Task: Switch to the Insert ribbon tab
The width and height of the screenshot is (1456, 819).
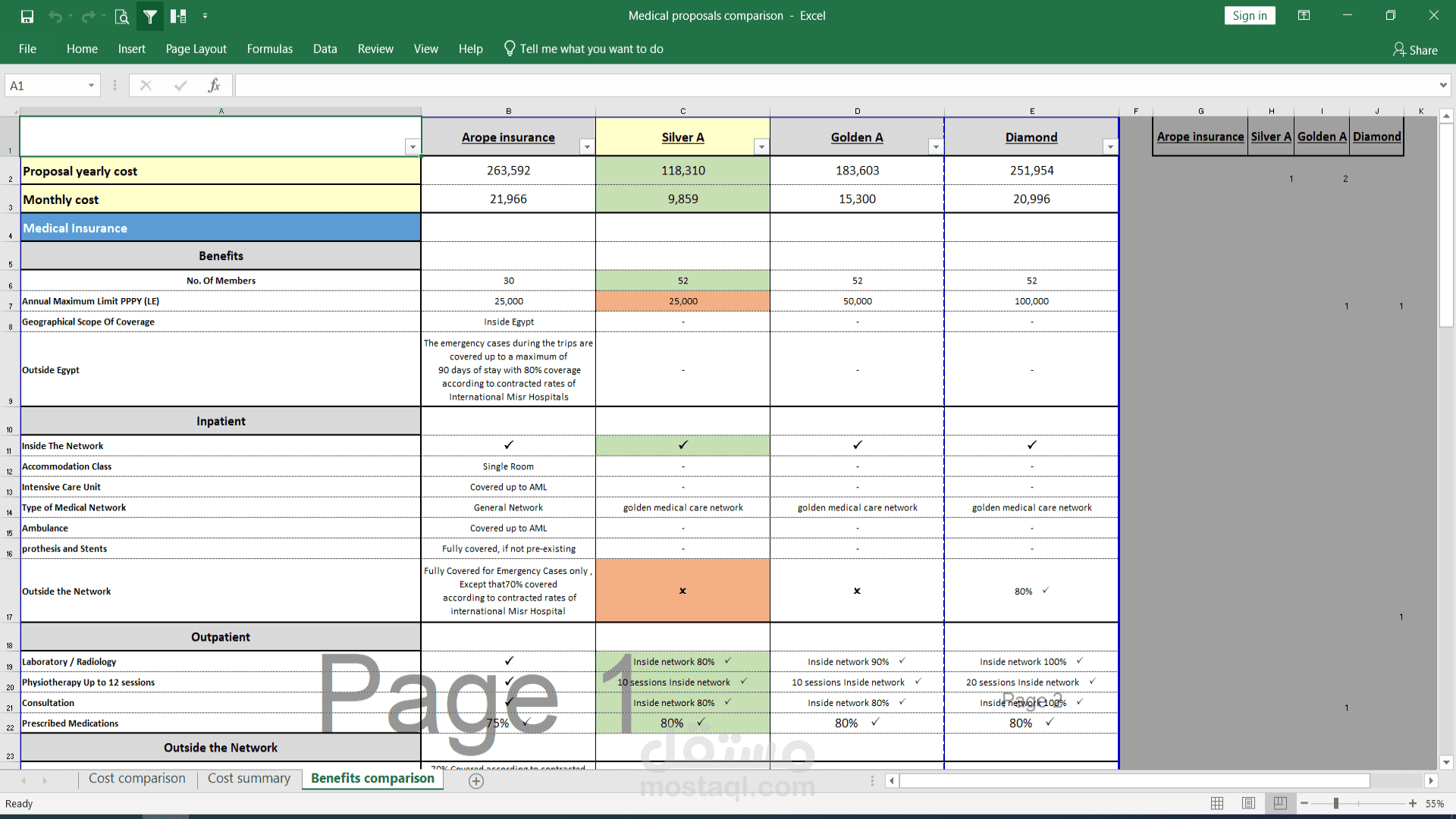Action: [x=131, y=49]
